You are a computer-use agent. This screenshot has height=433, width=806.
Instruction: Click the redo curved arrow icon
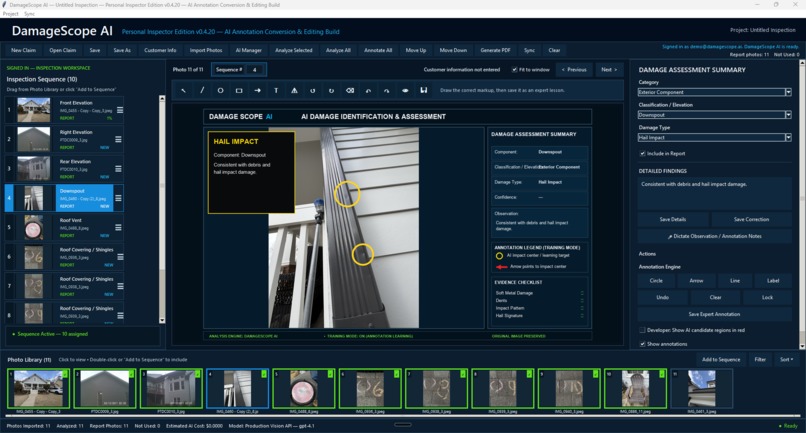pyautogui.click(x=387, y=91)
